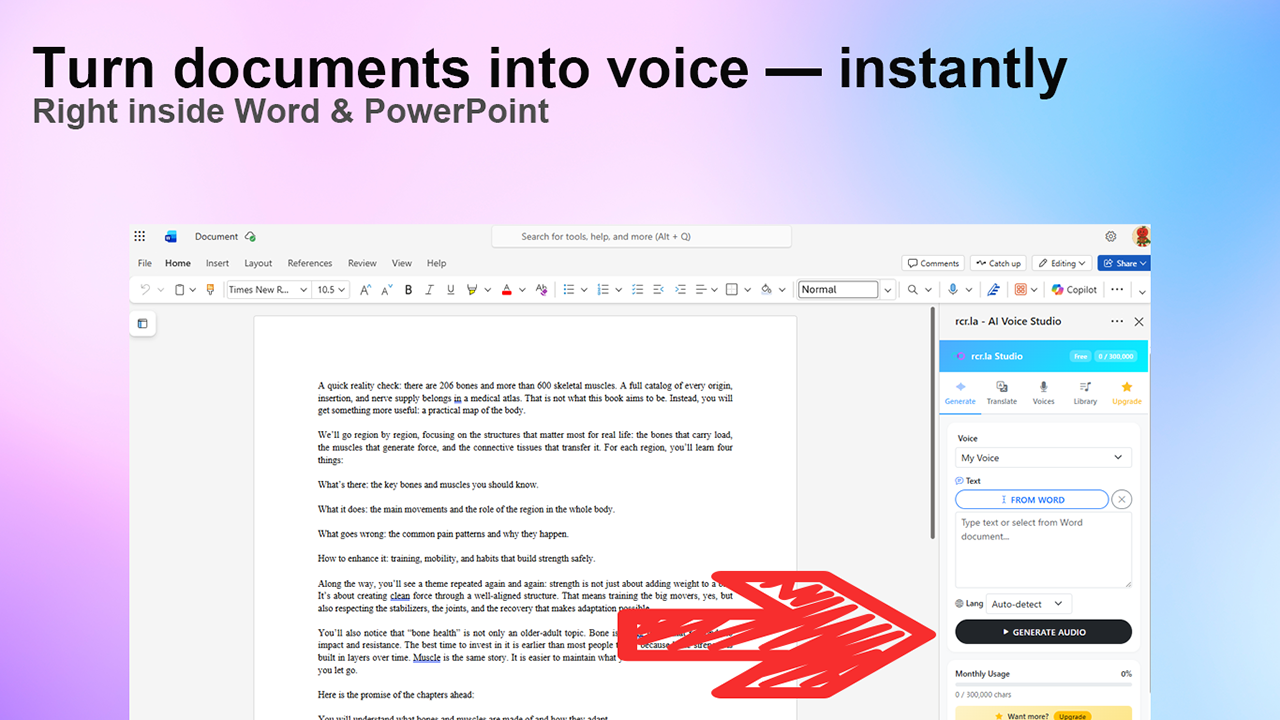Open the File menu
The image size is (1280, 720).
pos(145,263)
